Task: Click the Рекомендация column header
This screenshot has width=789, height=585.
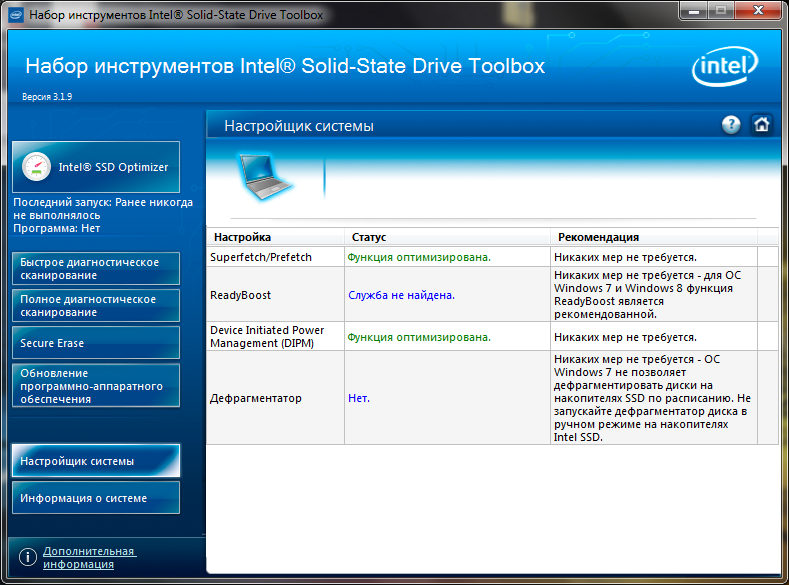Action: pyautogui.click(x=654, y=237)
